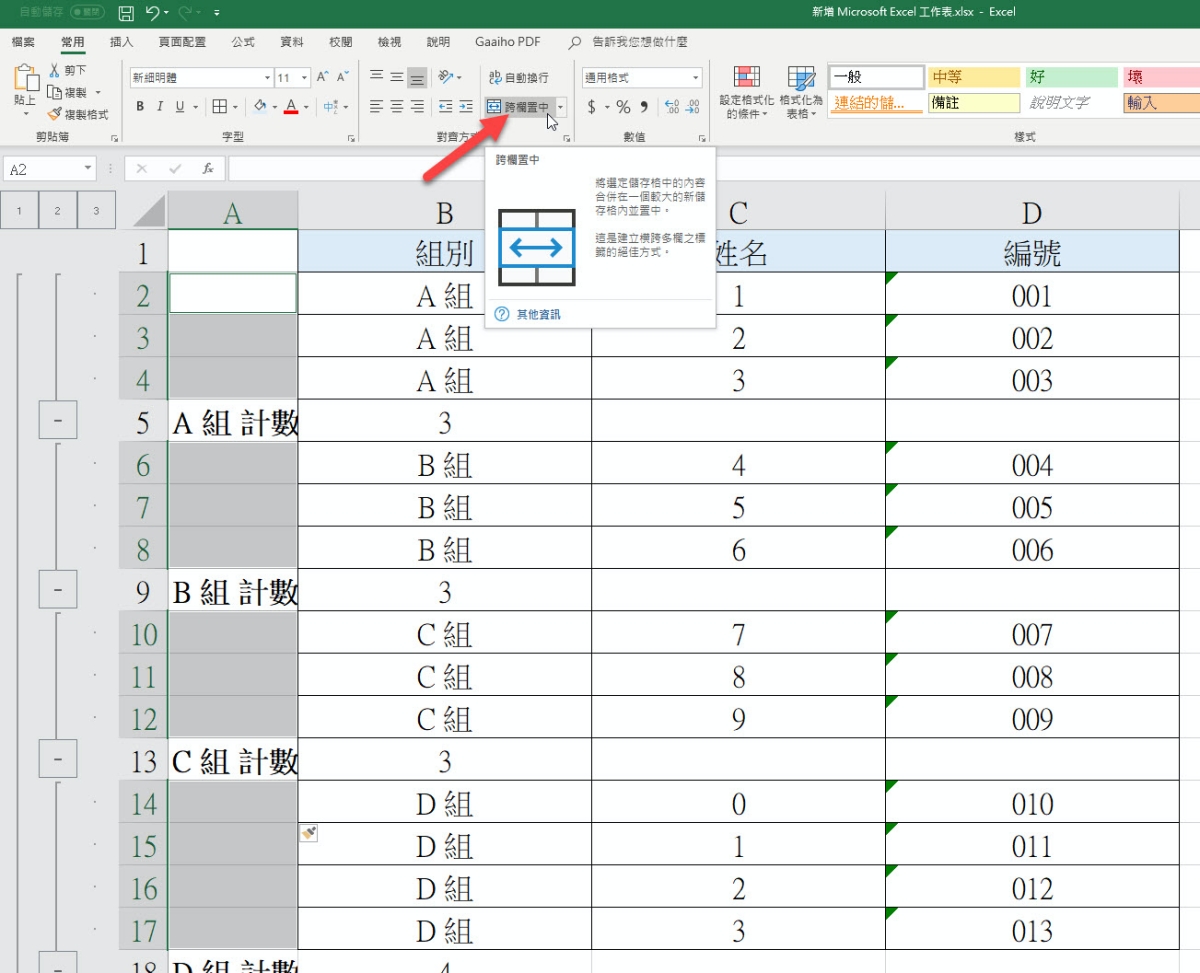Toggle Wrap Text (自動換行)

(518, 77)
